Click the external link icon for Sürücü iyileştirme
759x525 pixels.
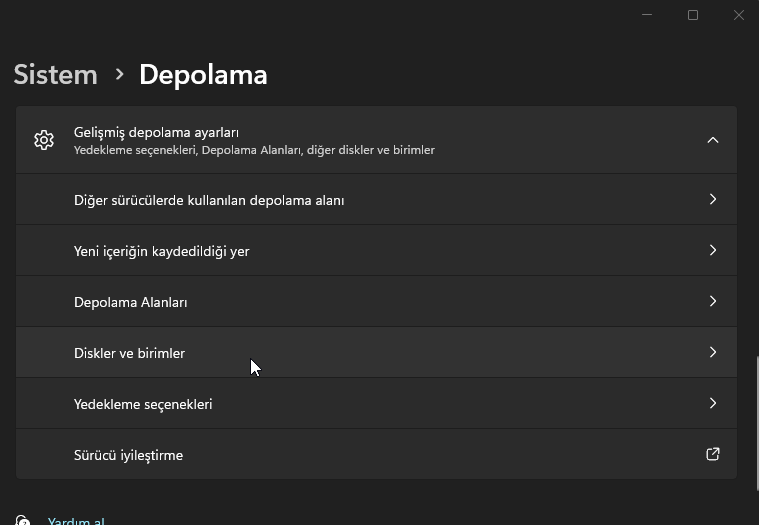click(713, 454)
